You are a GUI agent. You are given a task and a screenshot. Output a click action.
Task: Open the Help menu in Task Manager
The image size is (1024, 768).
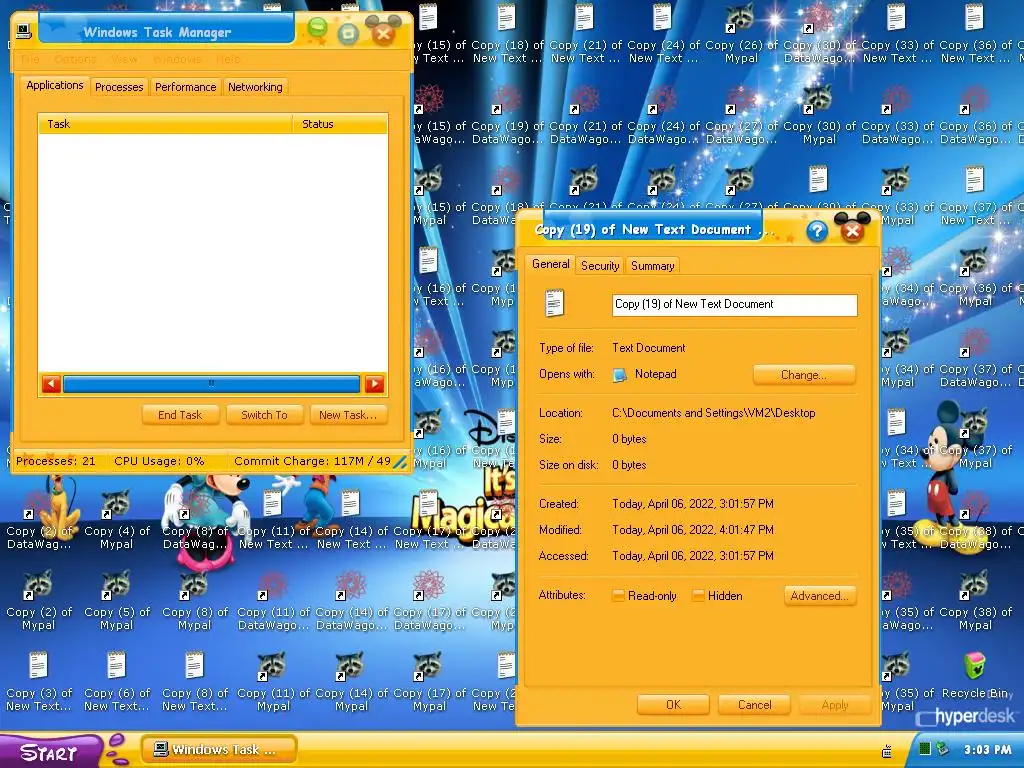click(228, 59)
